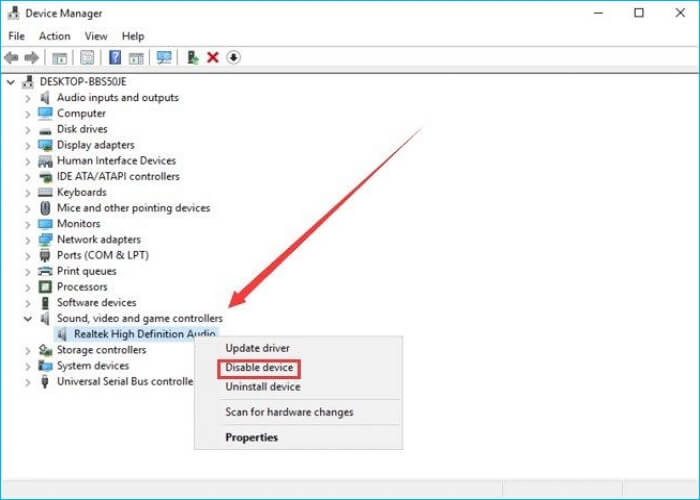Screen dimensions: 700x500
Task: Click Show/Hide Console Tree toolbar icon
Action: tap(59, 58)
